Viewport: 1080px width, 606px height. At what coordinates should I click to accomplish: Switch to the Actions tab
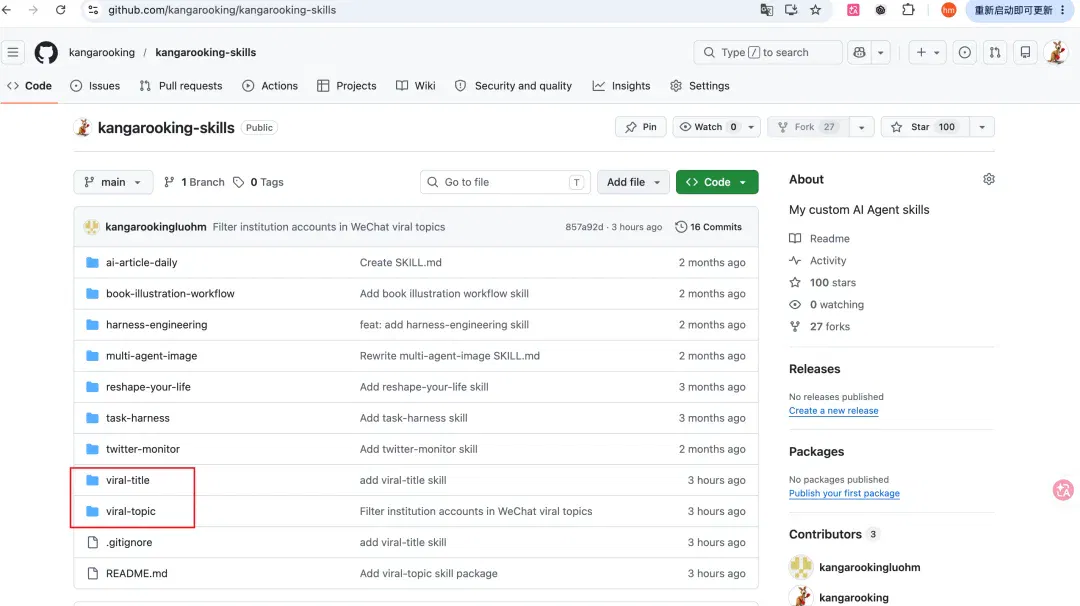pos(270,85)
